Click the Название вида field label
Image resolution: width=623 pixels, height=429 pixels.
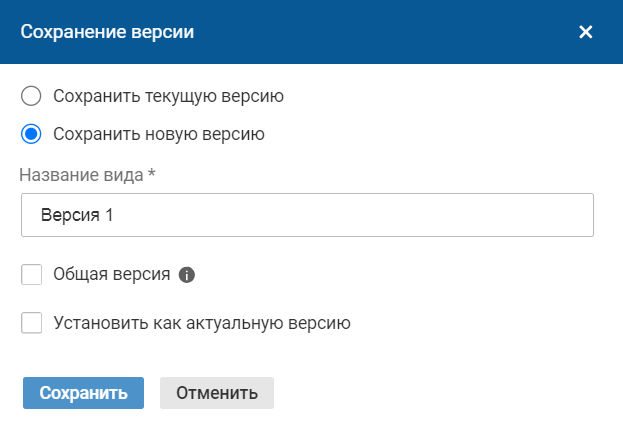82,175
